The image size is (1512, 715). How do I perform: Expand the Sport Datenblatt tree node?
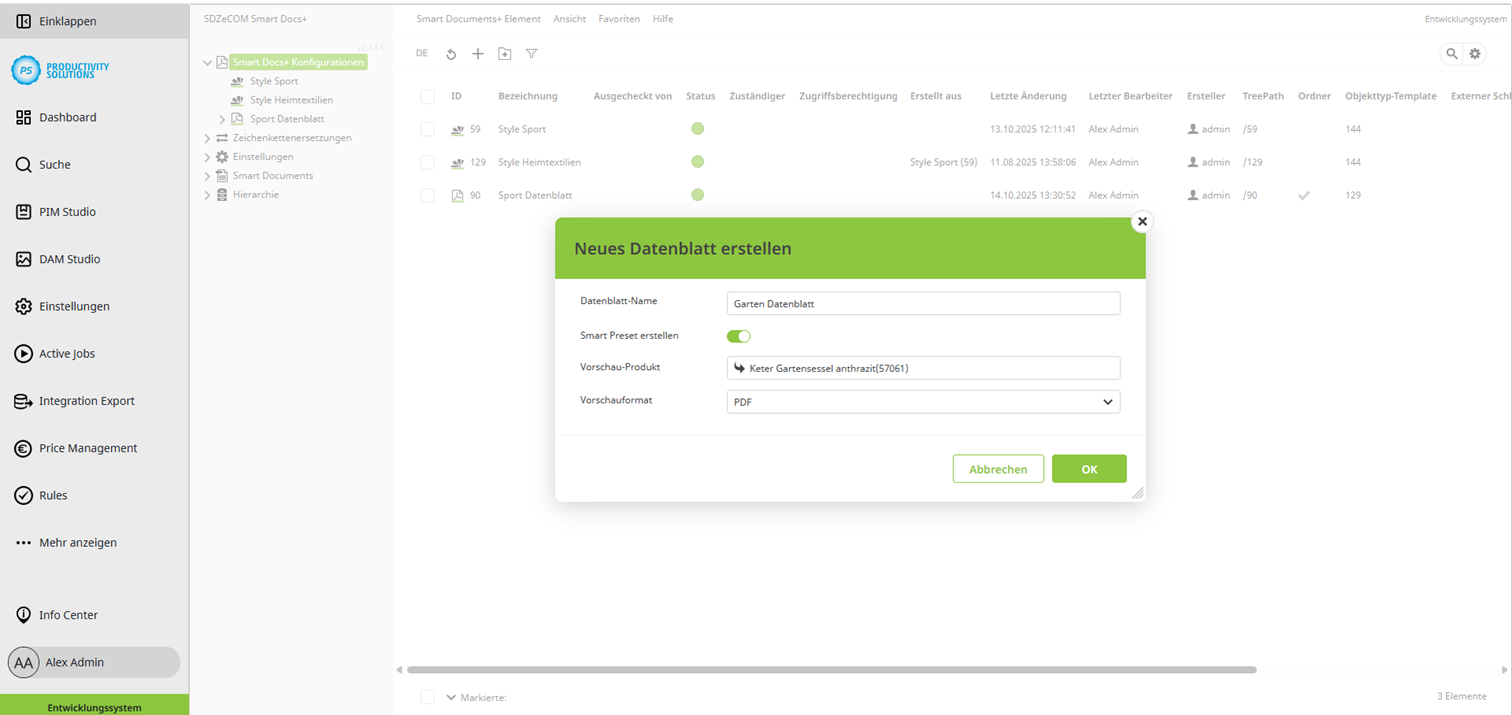pyautogui.click(x=221, y=118)
